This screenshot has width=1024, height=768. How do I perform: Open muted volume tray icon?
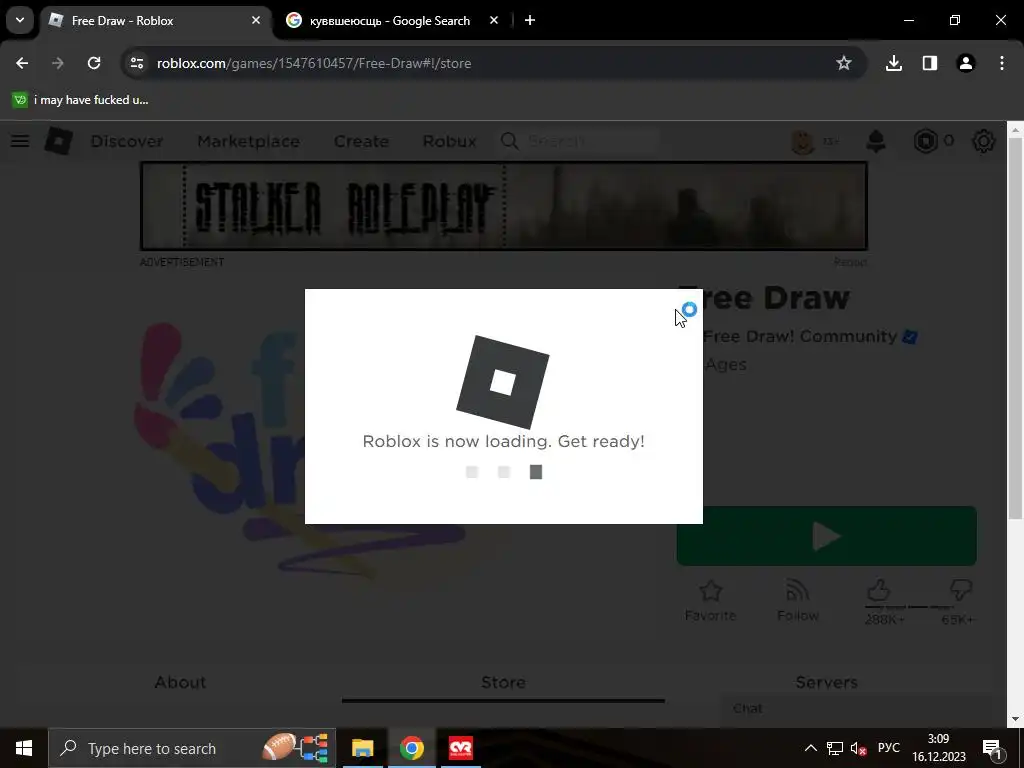coord(859,748)
